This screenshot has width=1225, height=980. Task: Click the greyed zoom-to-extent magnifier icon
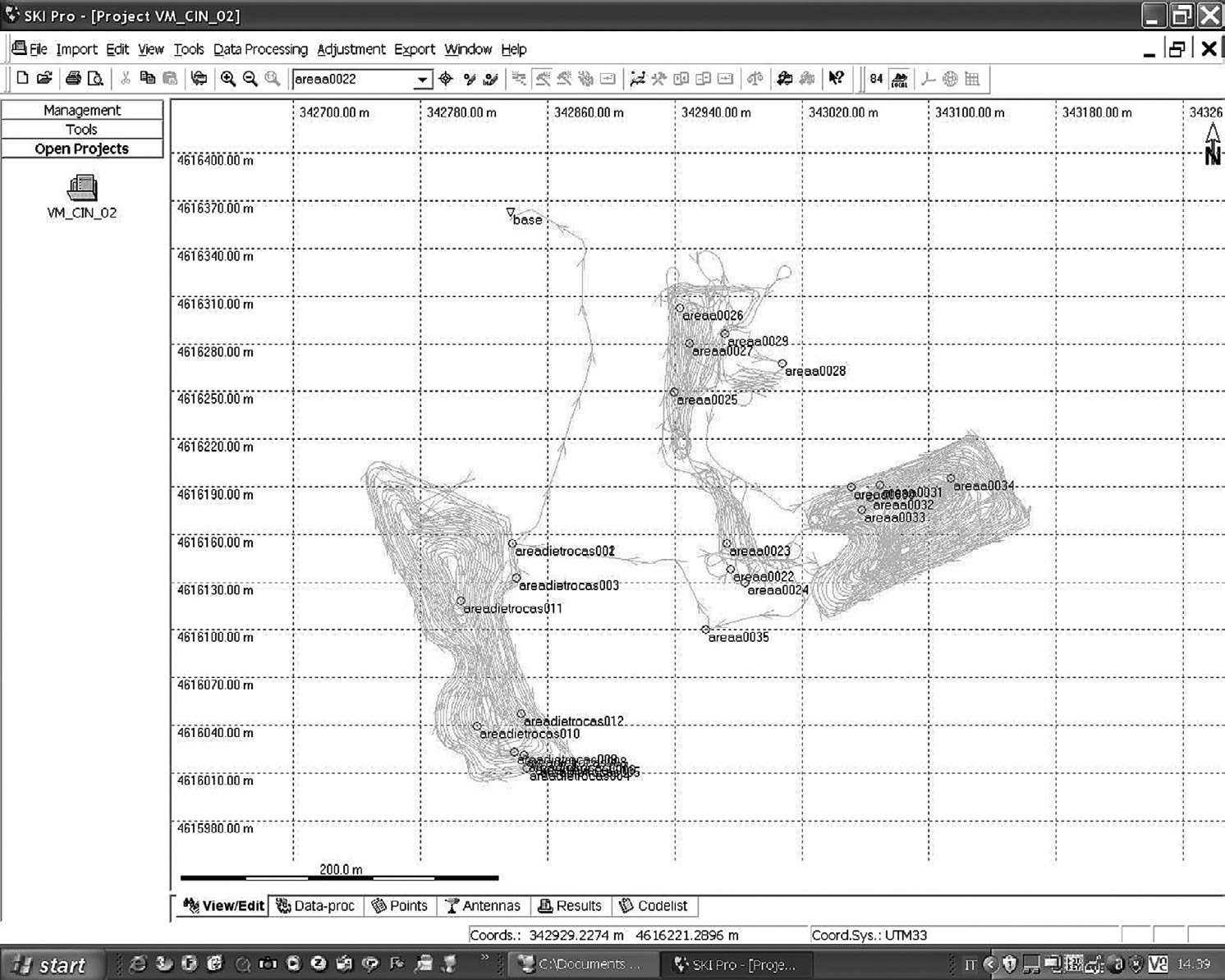[273, 78]
